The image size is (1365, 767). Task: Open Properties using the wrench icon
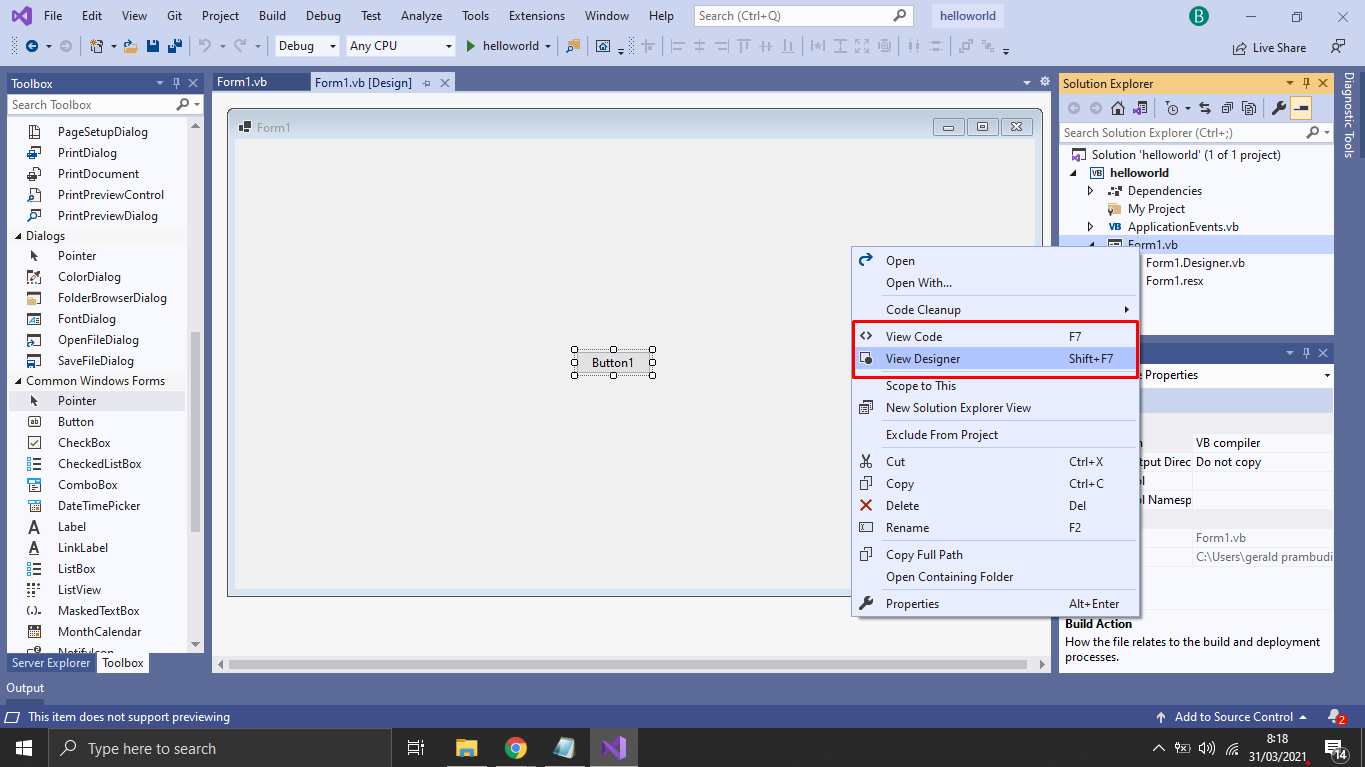click(x=1279, y=108)
